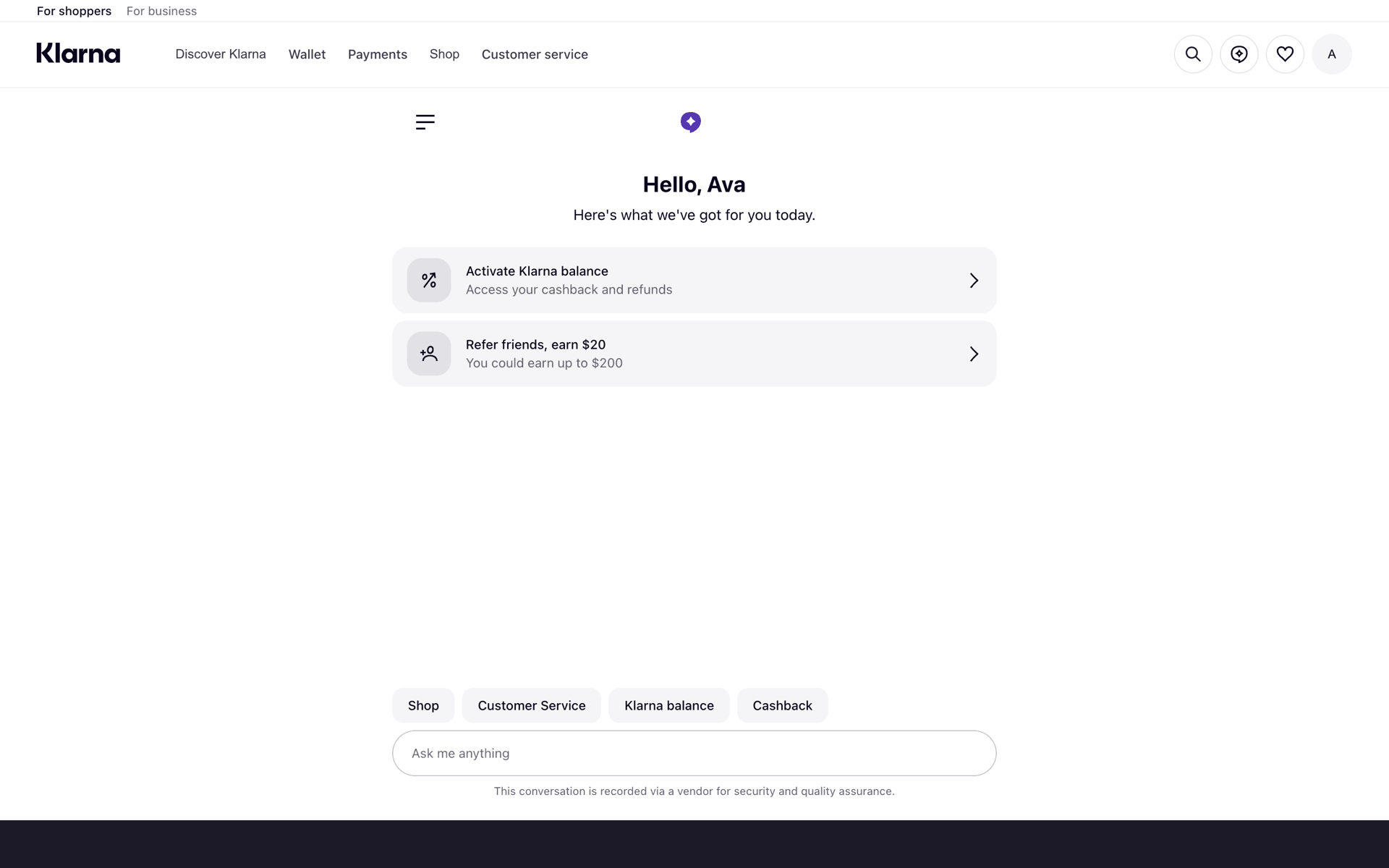Expand the Refer friends chevron arrow
This screenshot has width=1389, height=868.
pyautogui.click(x=974, y=354)
